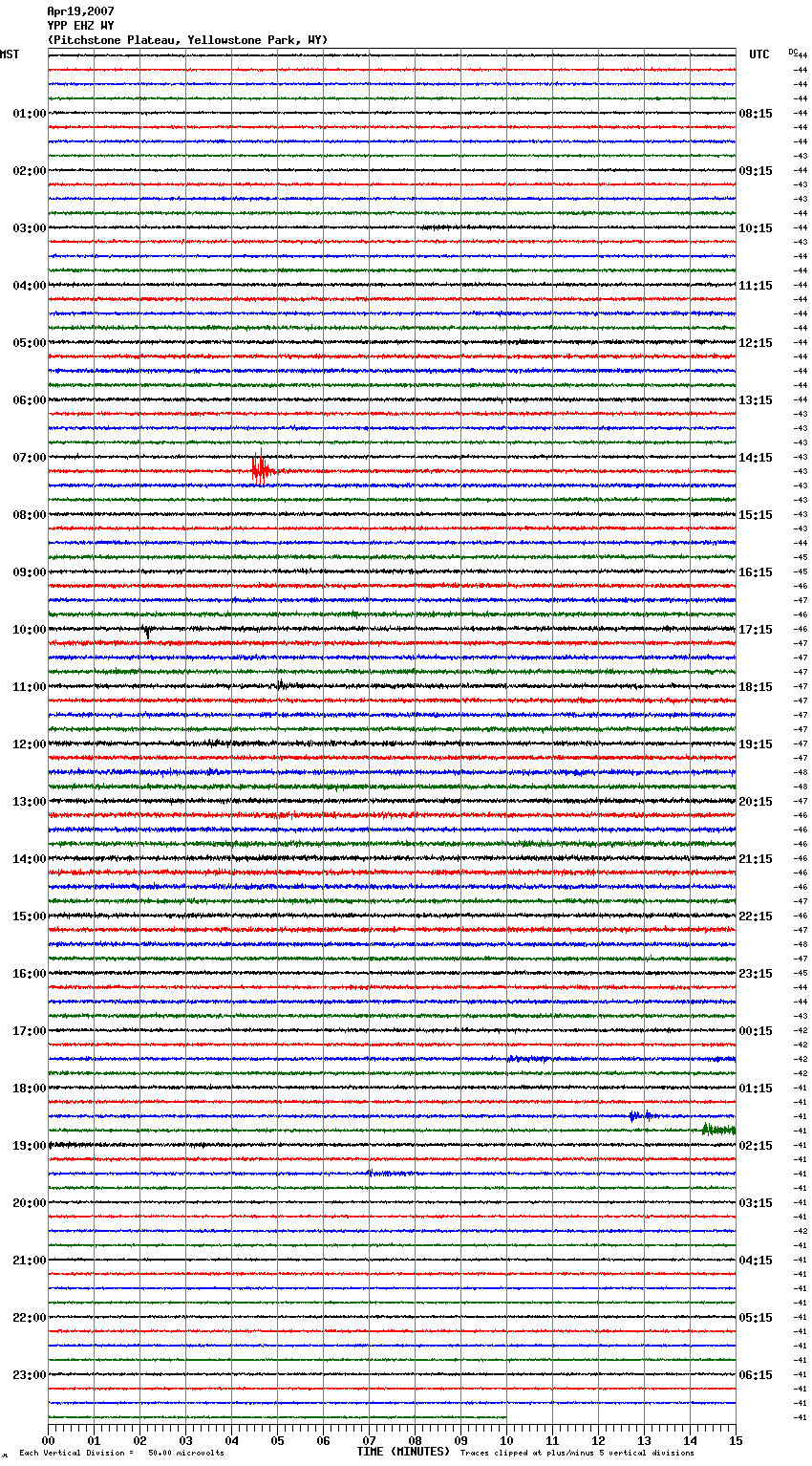
Task: Click the 08:00 MST time label
Action: pos(30,515)
